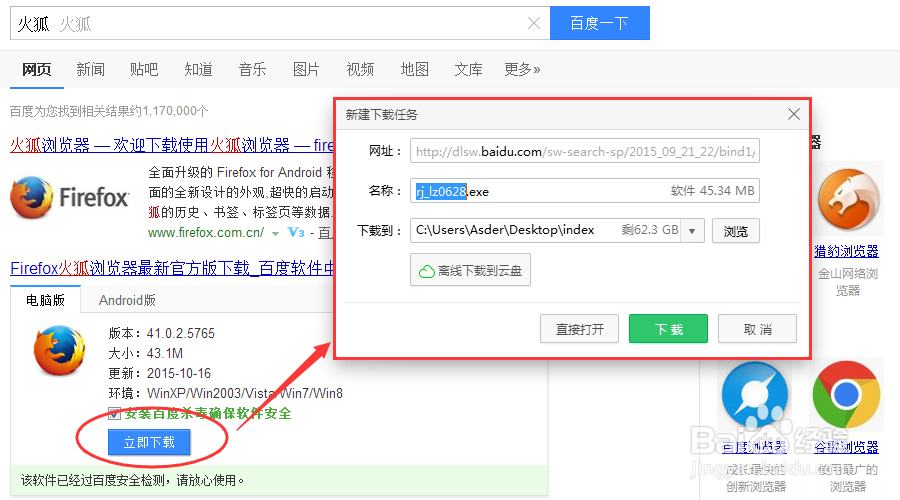The height and width of the screenshot is (500, 900).
Task: Close the 新建下载任务 dialog
Action: 794,114
